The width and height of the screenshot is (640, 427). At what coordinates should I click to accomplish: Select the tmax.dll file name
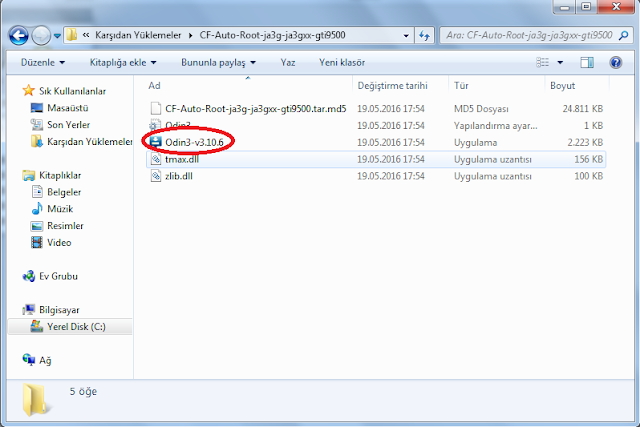182,159
